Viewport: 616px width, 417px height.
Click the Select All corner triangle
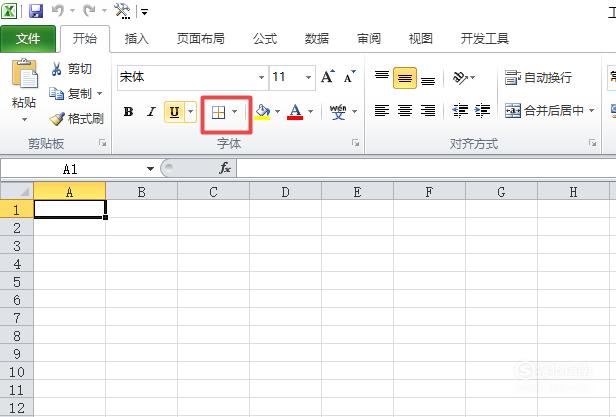17,191
